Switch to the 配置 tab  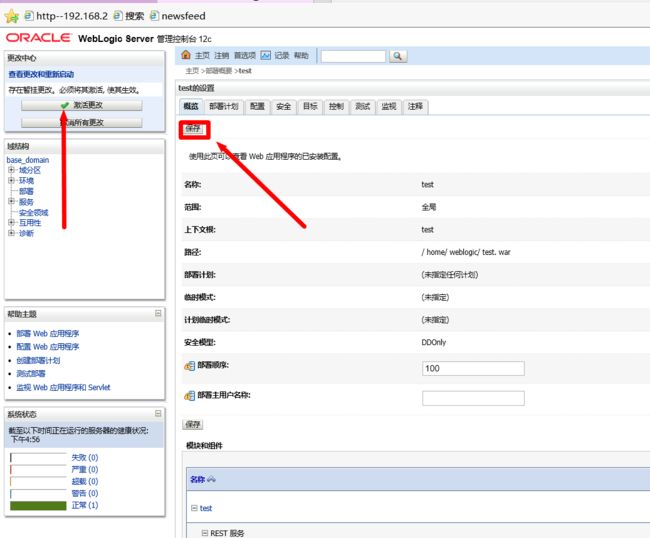click(x=257, y=107)
